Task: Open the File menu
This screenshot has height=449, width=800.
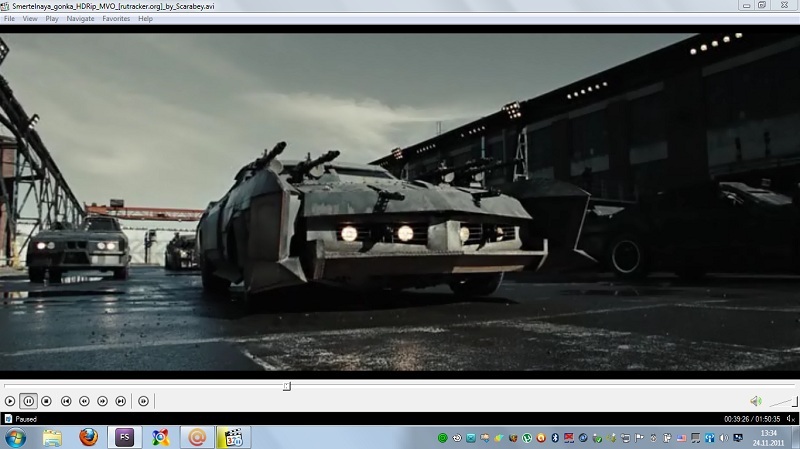Action: pyautogui.click(x=9, y=18)
